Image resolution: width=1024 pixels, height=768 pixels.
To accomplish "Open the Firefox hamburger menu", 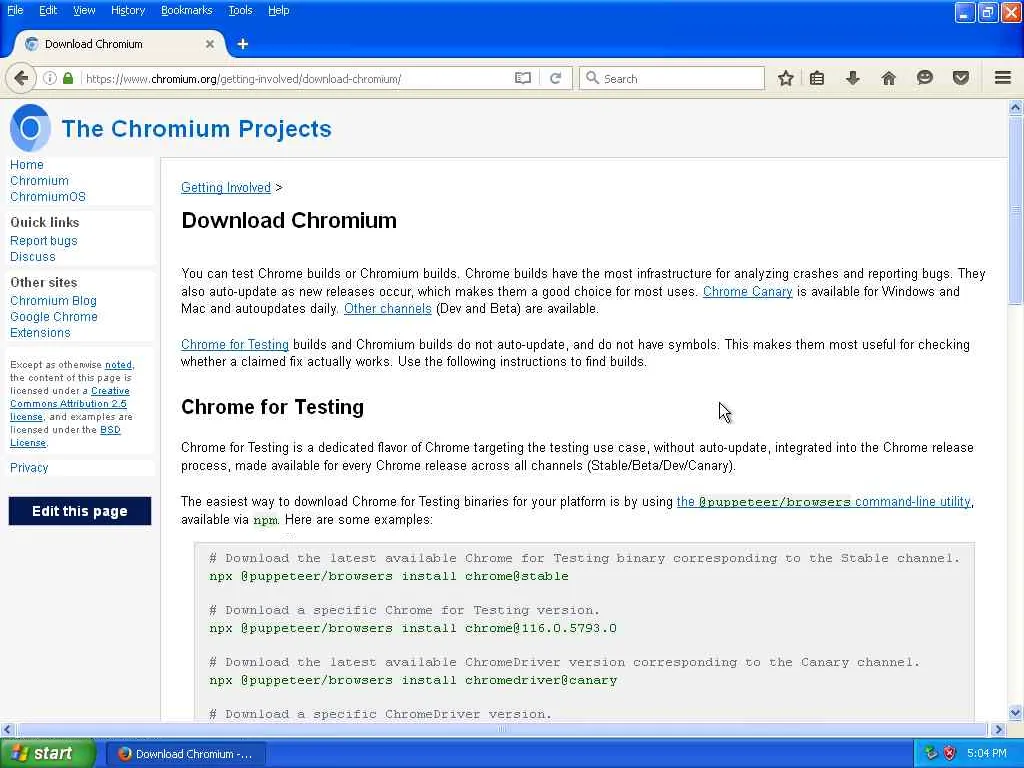I will coord(1003,78).
